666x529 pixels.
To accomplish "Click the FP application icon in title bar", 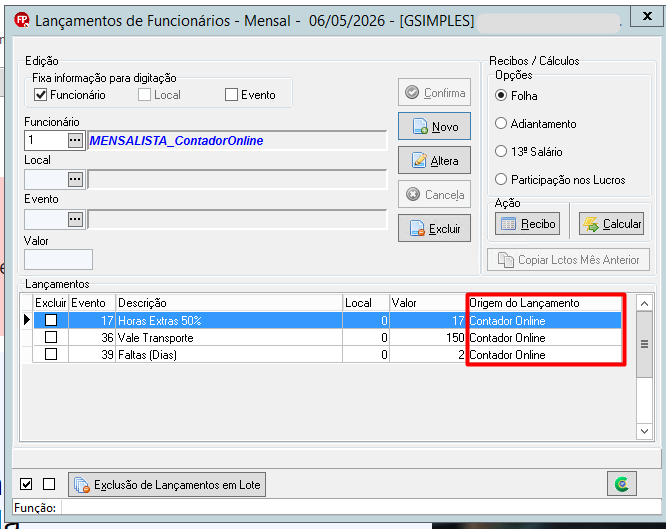I will (x=21, y=20).
